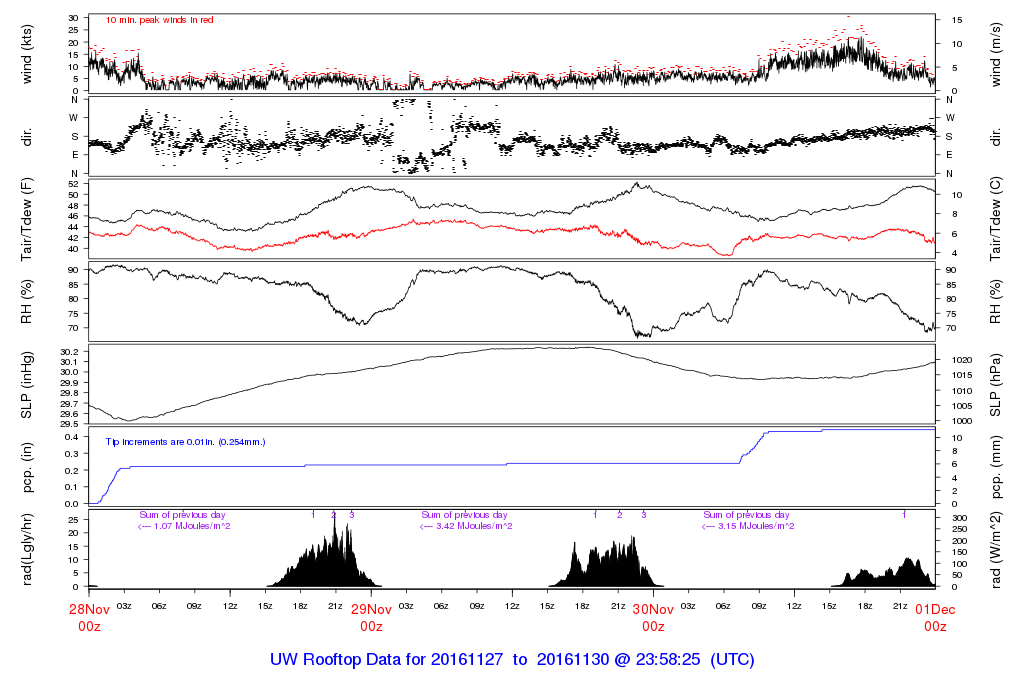Select the '01Dec' date label
Image resolution: width=1024 pixels, height=700 pixels.
[935, 610]
